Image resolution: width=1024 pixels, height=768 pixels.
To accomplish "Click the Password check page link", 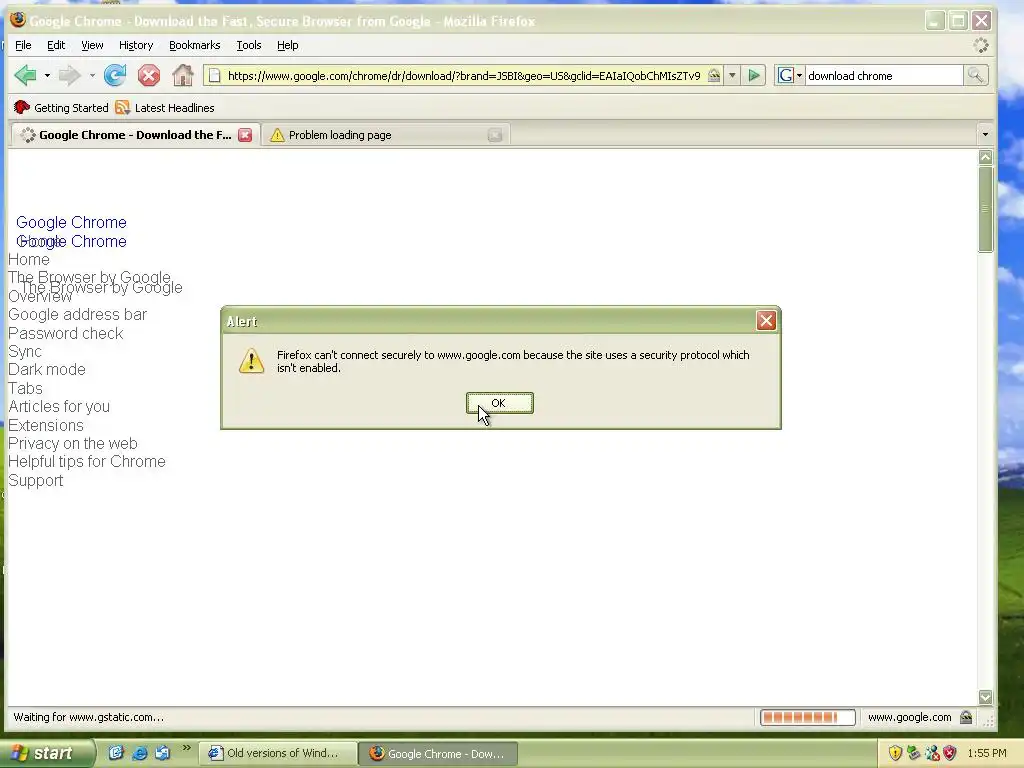I will pyautogui.click(x=66, y=333).
